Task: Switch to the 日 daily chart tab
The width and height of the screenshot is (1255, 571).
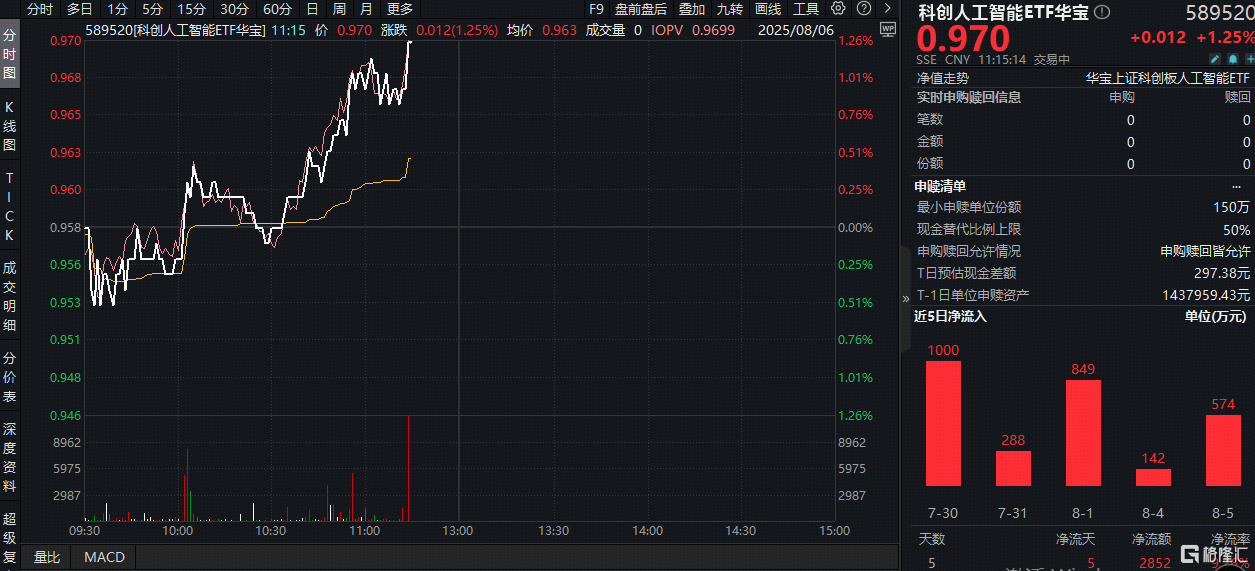Action: pyautogui.click(x=312, y=9)
